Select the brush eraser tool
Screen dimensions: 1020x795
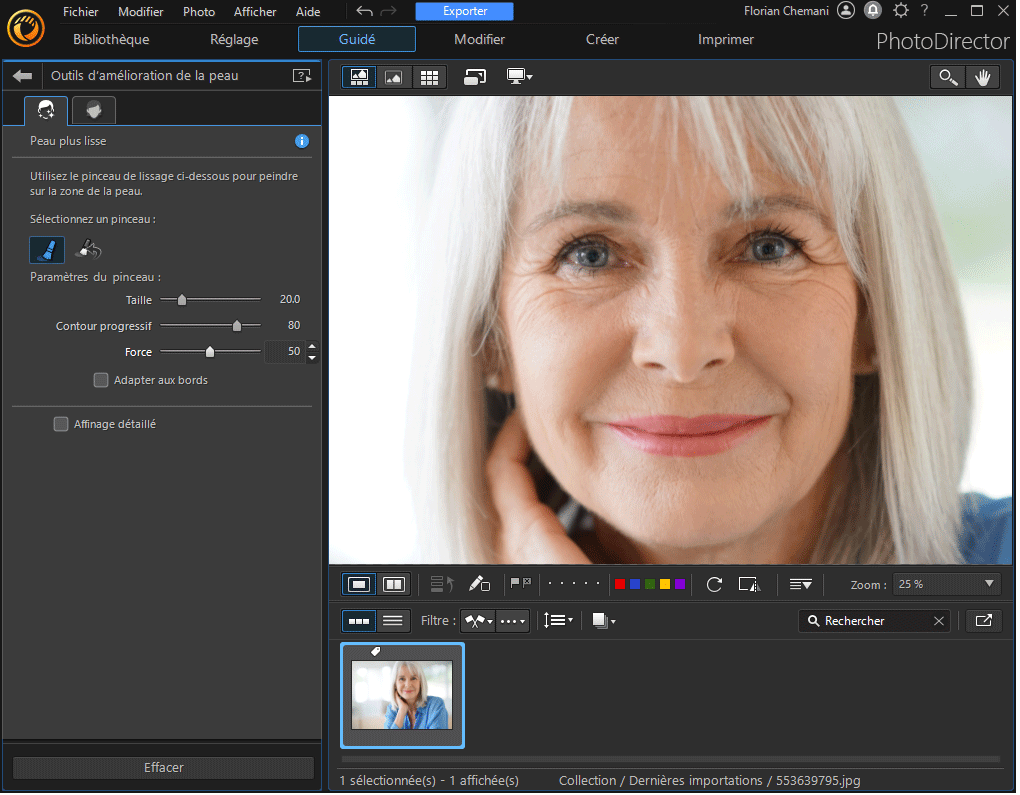tap(88, 249)
